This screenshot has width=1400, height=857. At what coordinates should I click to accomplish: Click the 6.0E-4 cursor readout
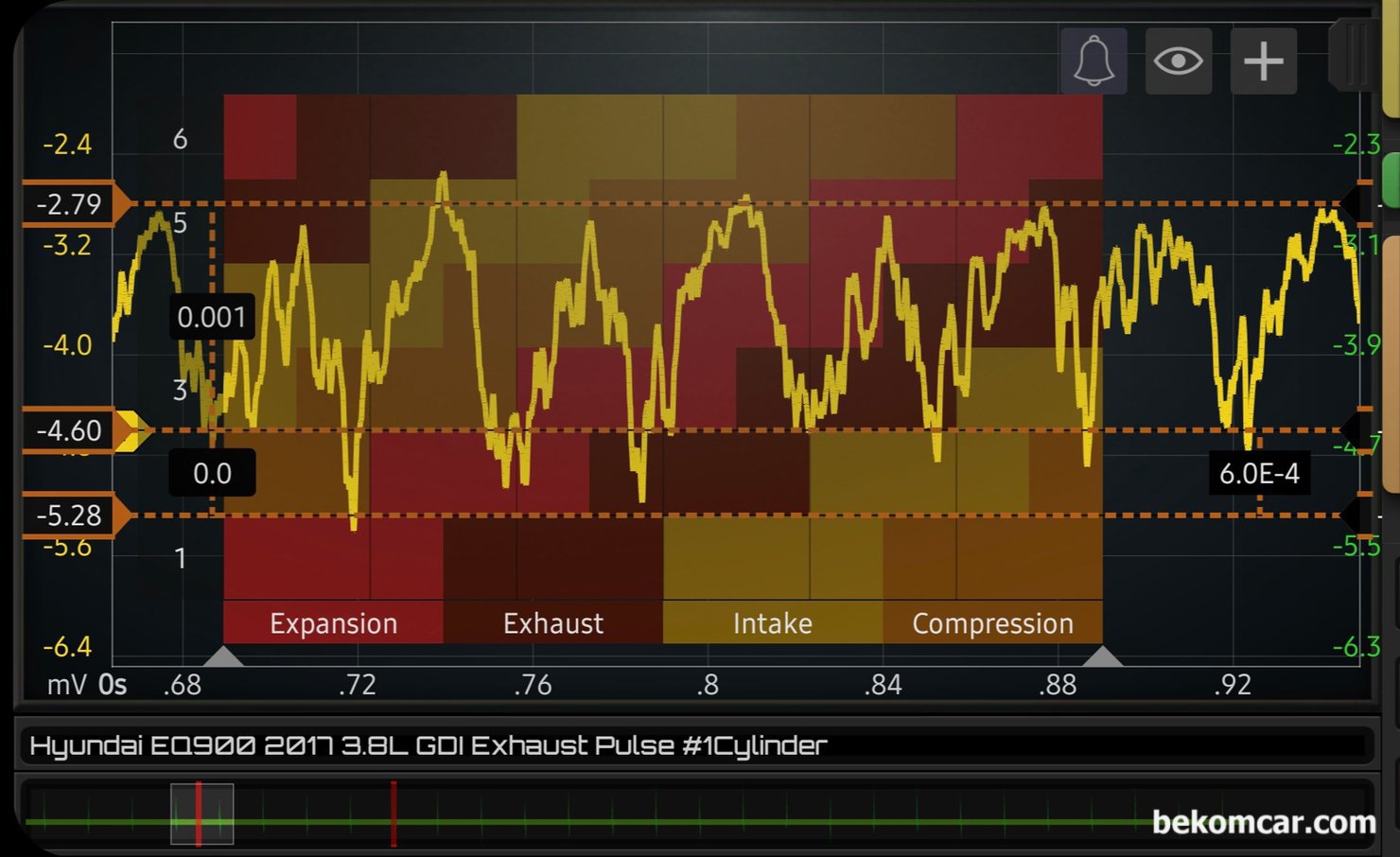pos(1258,473)
